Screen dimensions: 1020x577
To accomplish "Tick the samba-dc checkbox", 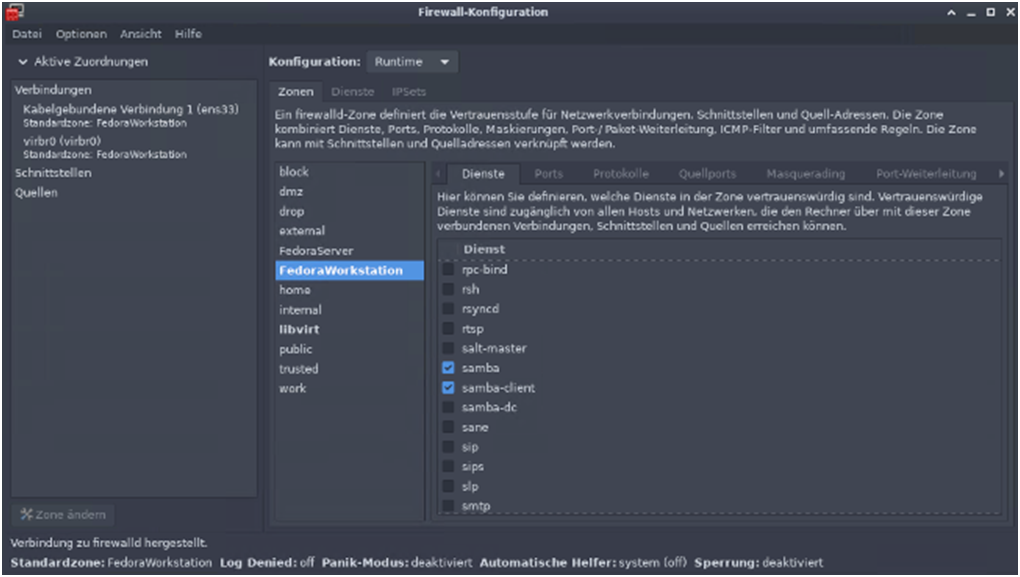I will (x=448, y=407).
